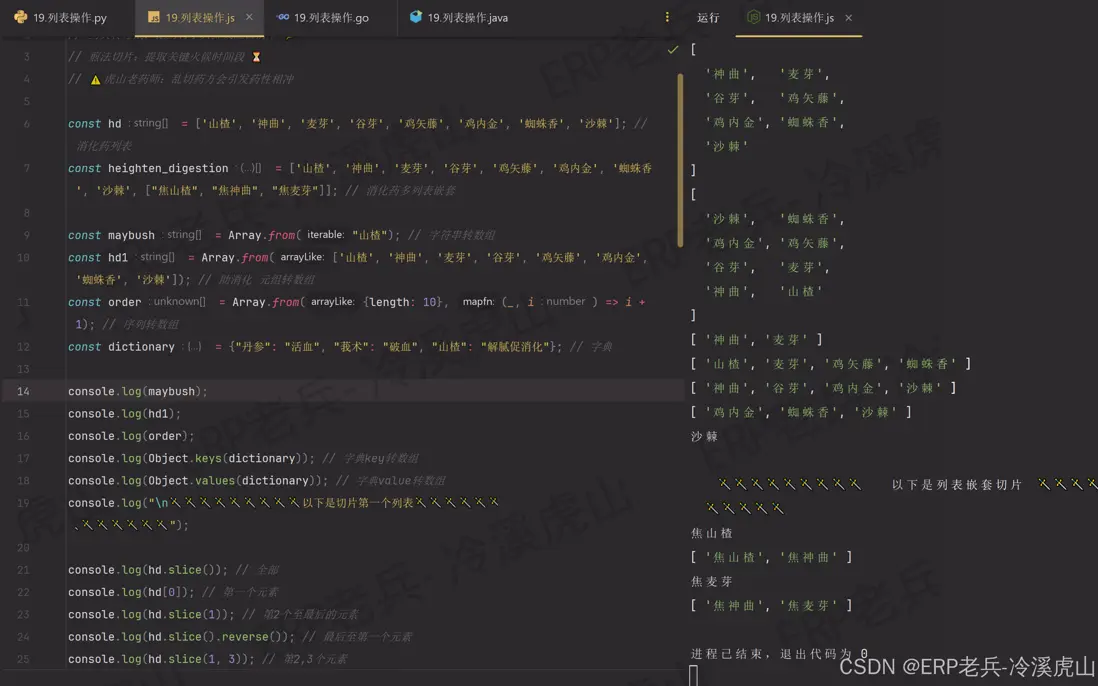Open the vertical three-dot options menu

[666, 17]
